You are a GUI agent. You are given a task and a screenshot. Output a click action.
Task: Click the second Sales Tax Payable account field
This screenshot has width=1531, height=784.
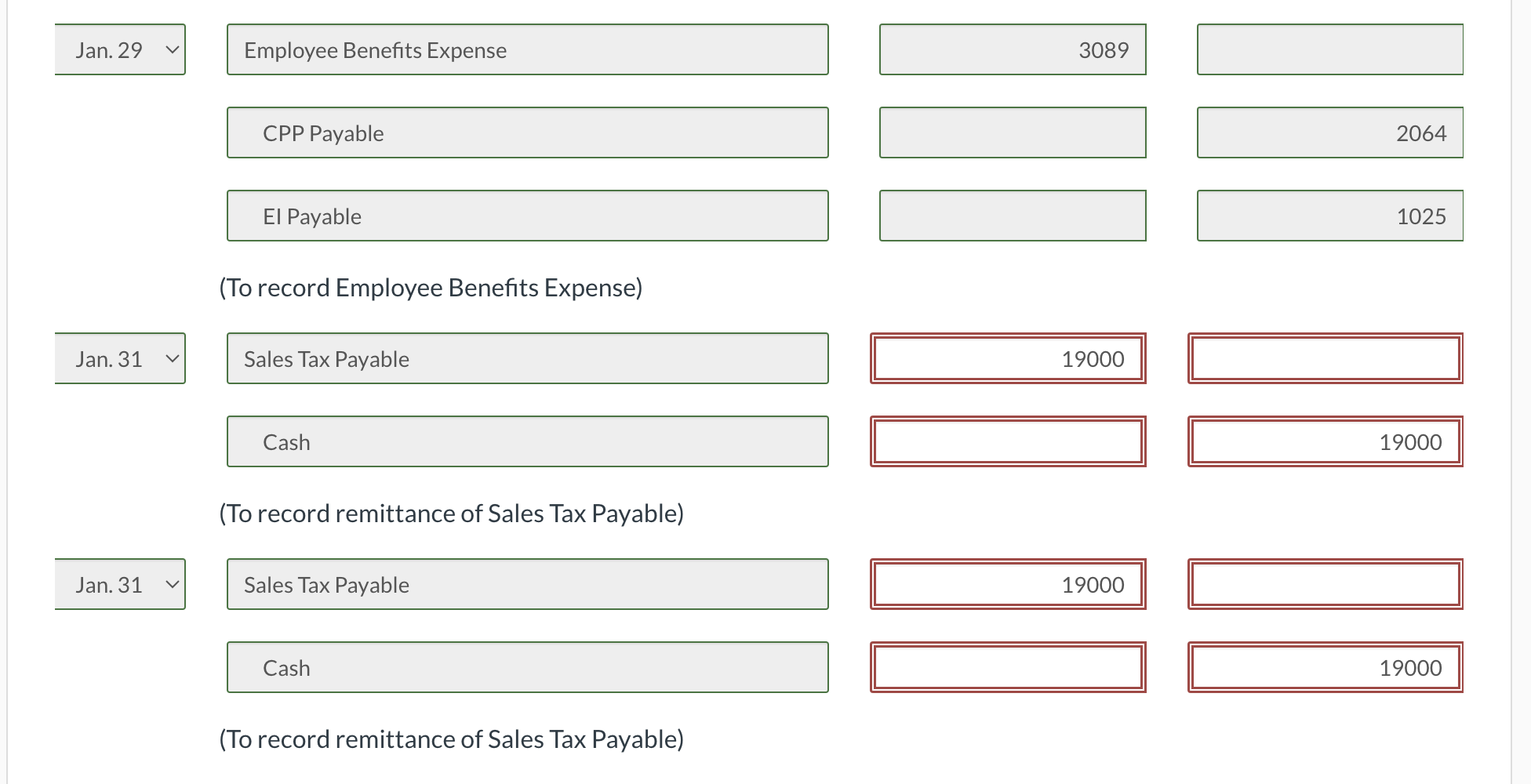[x=527, y=584]
